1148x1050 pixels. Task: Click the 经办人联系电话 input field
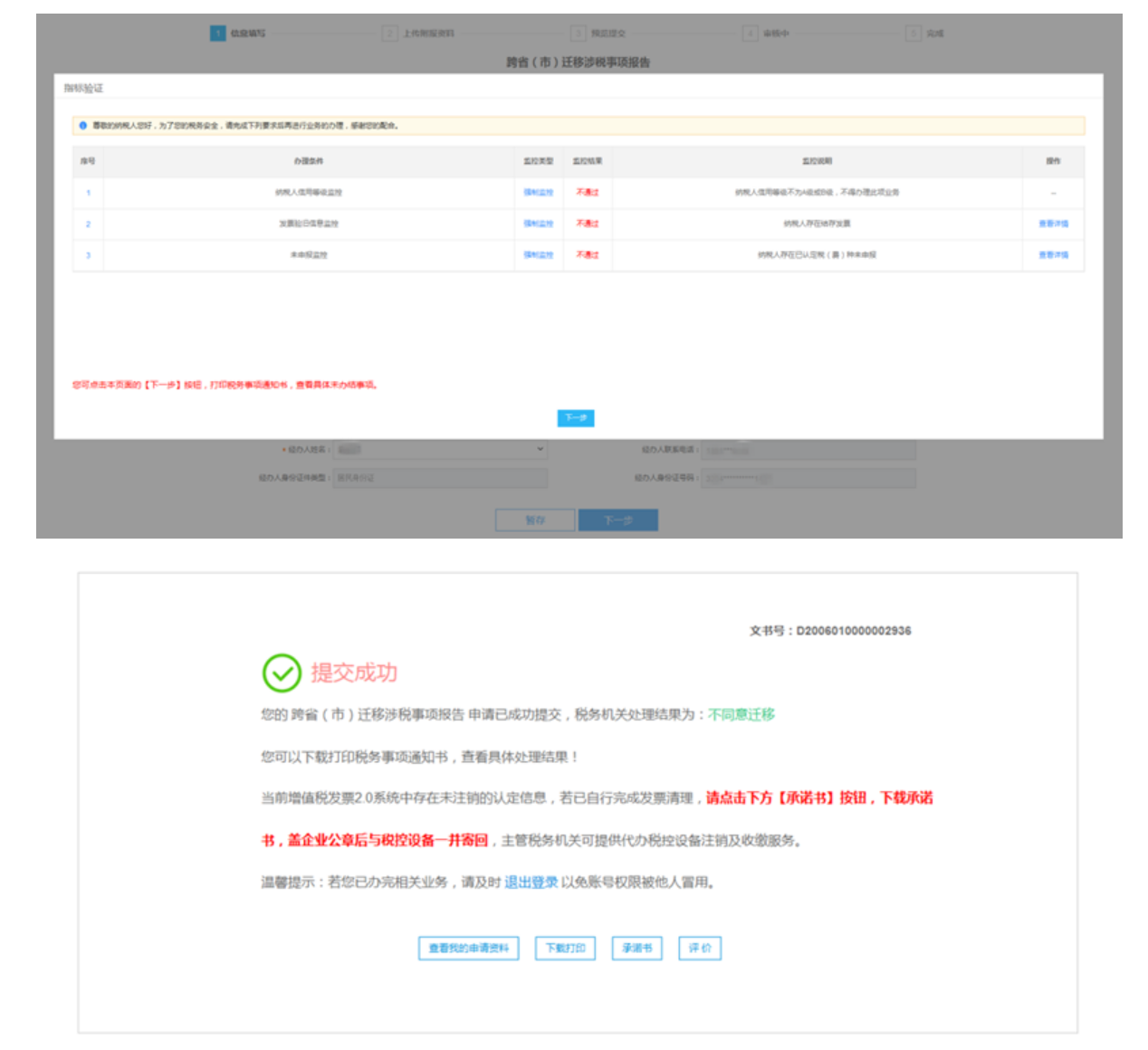click(x=808, y=450)
